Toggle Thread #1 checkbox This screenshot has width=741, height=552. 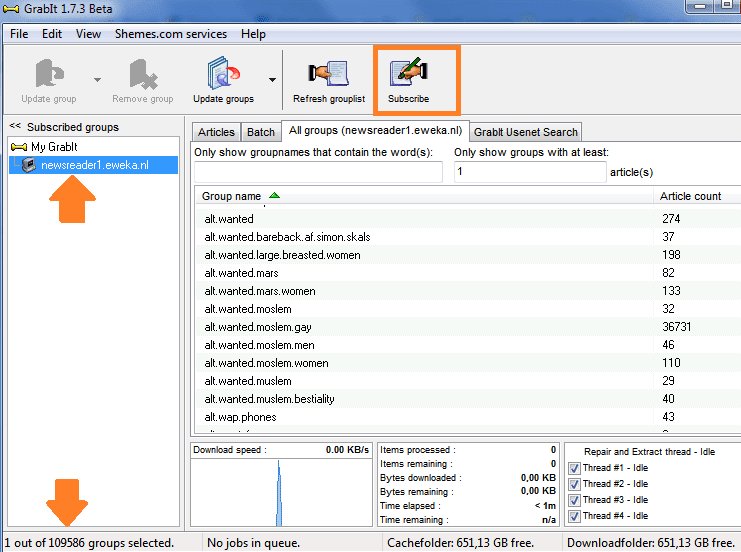tap(574, 468)
